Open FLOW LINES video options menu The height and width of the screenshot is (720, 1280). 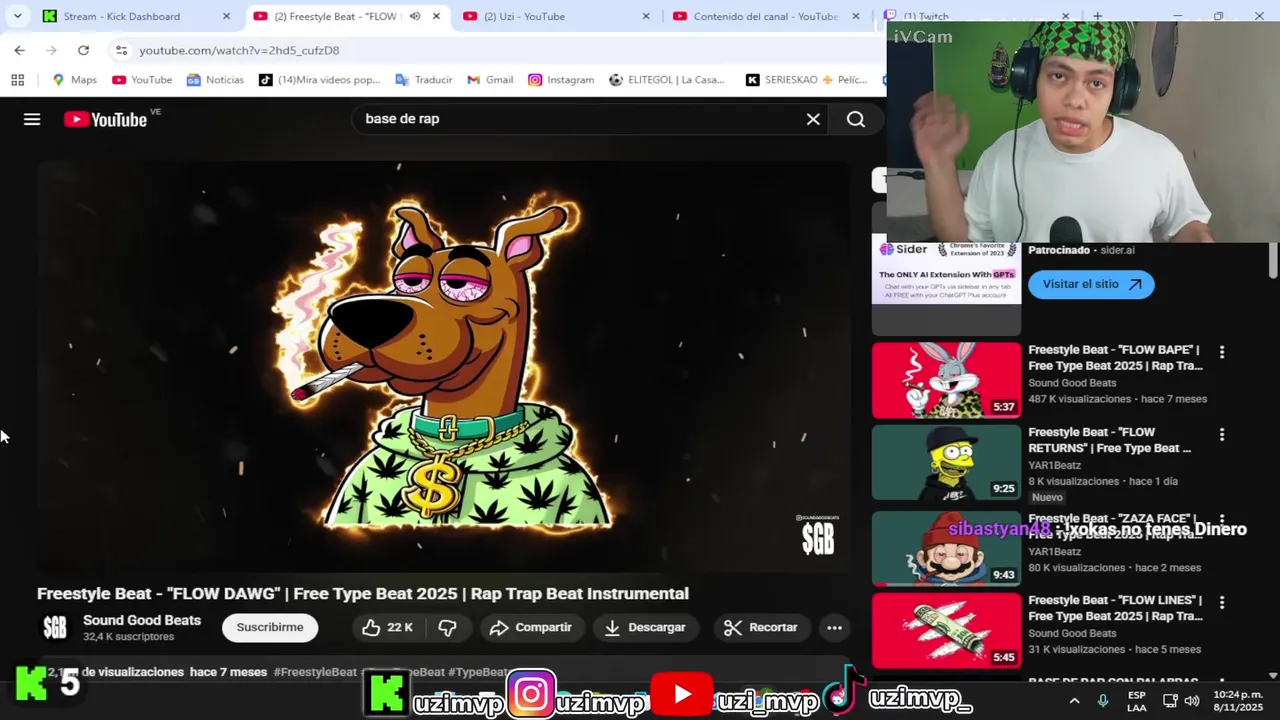pos(1221,603)
